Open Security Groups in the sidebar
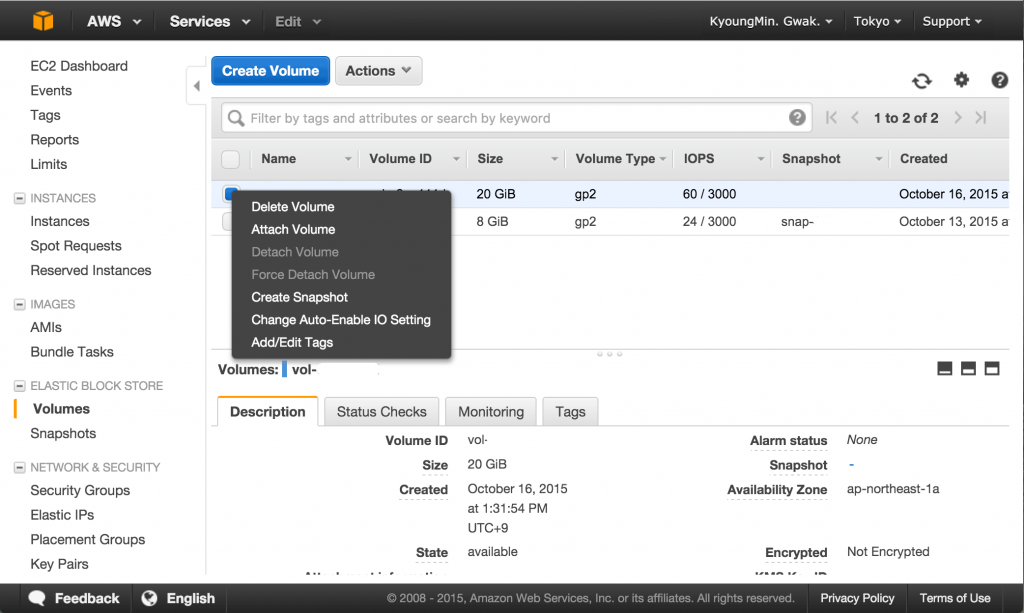1024x613 pixels. pyautogui.click(x=80, y=490)
